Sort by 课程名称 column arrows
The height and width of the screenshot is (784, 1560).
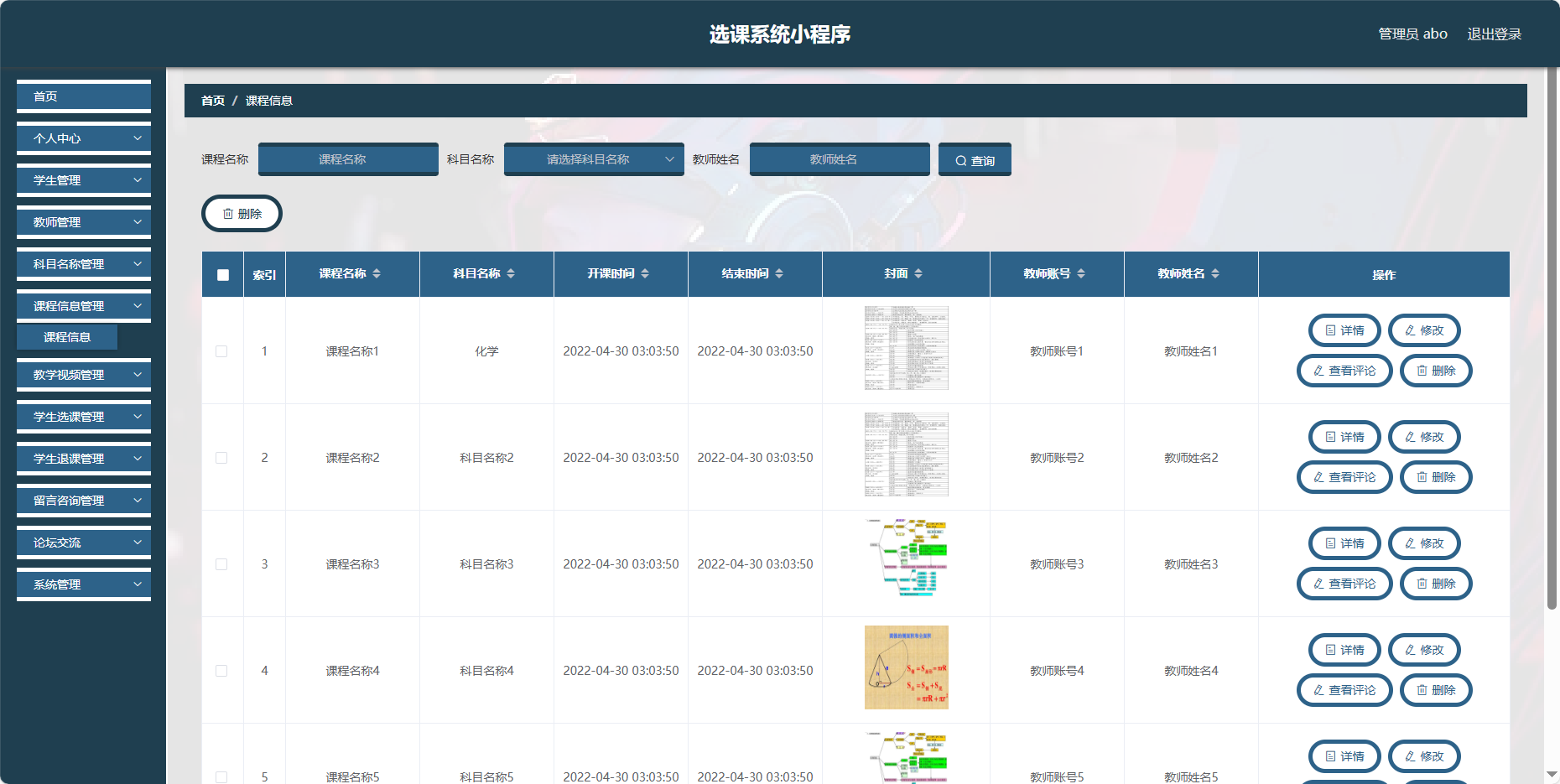click(x=377, y=273)
